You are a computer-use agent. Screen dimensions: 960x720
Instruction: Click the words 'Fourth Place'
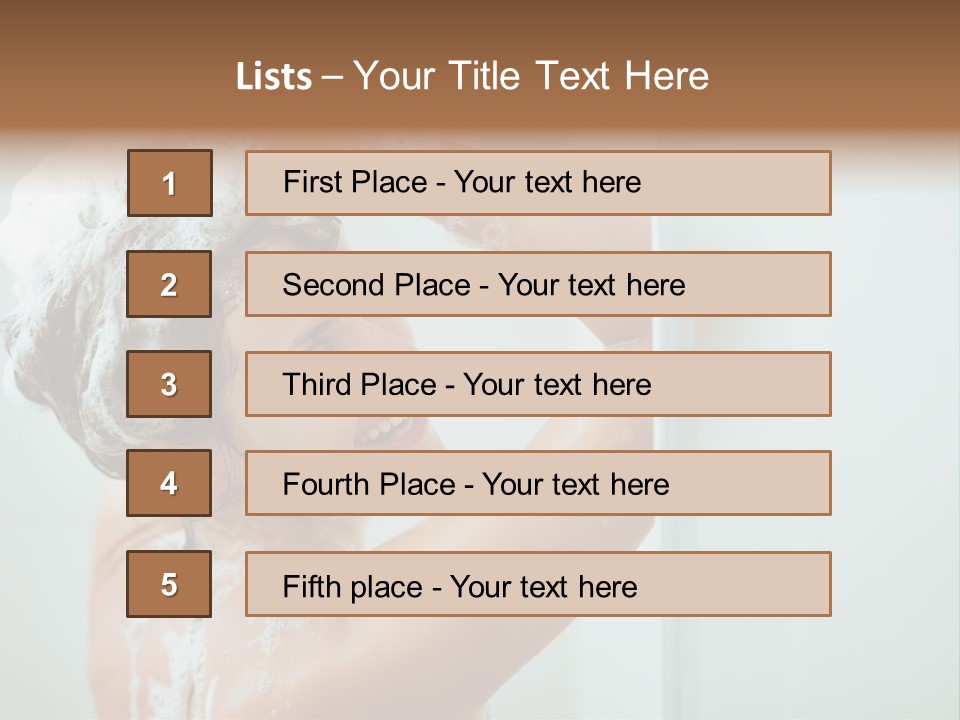pyautogui.click(x=369, y=484)
